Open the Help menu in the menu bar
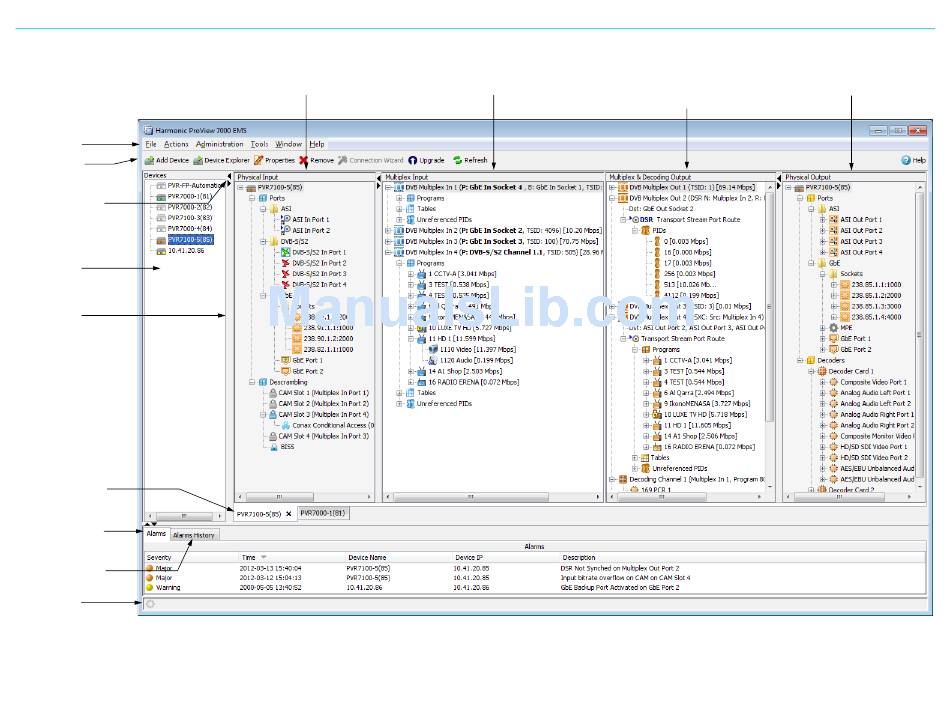The image size is (950, 721). tap(317, 144)
